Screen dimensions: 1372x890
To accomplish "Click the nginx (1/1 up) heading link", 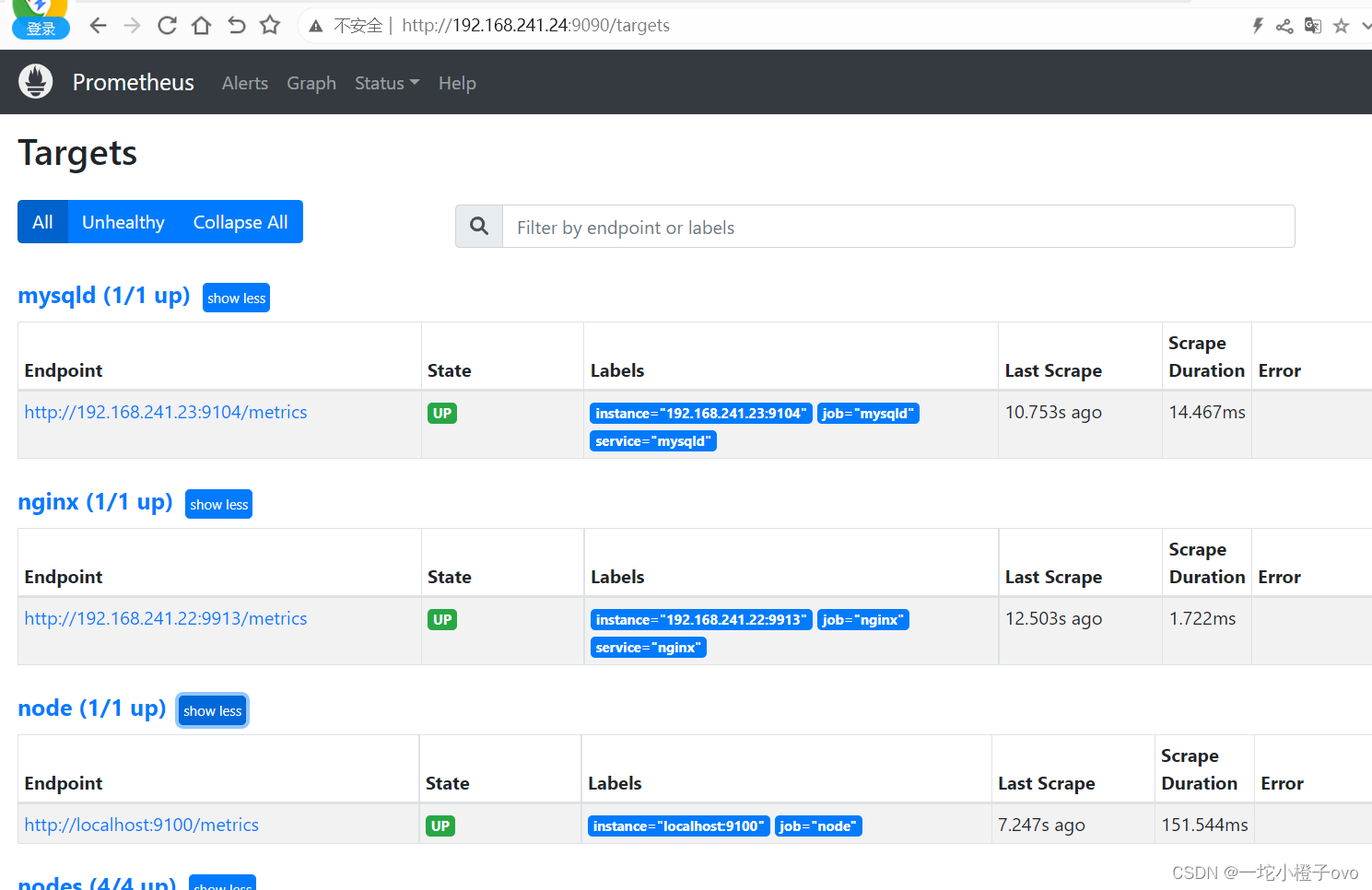I will tap(96, 502).
